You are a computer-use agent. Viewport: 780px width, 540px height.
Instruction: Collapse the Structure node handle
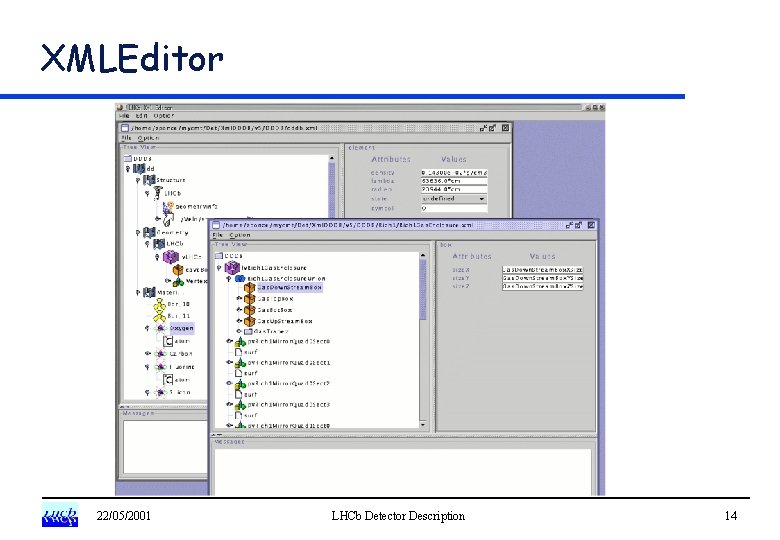[x=138, y=180]
